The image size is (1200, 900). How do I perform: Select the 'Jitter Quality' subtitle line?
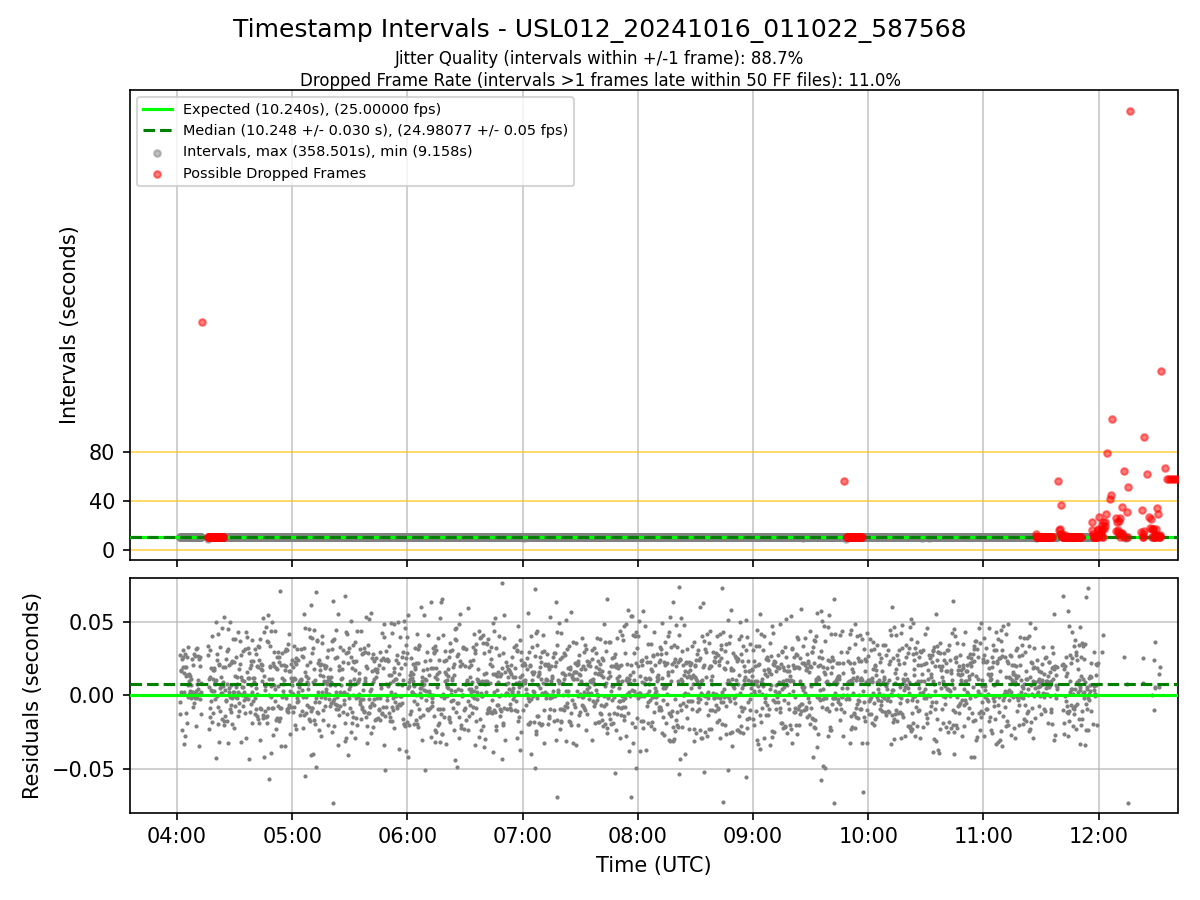pos(599,59)
